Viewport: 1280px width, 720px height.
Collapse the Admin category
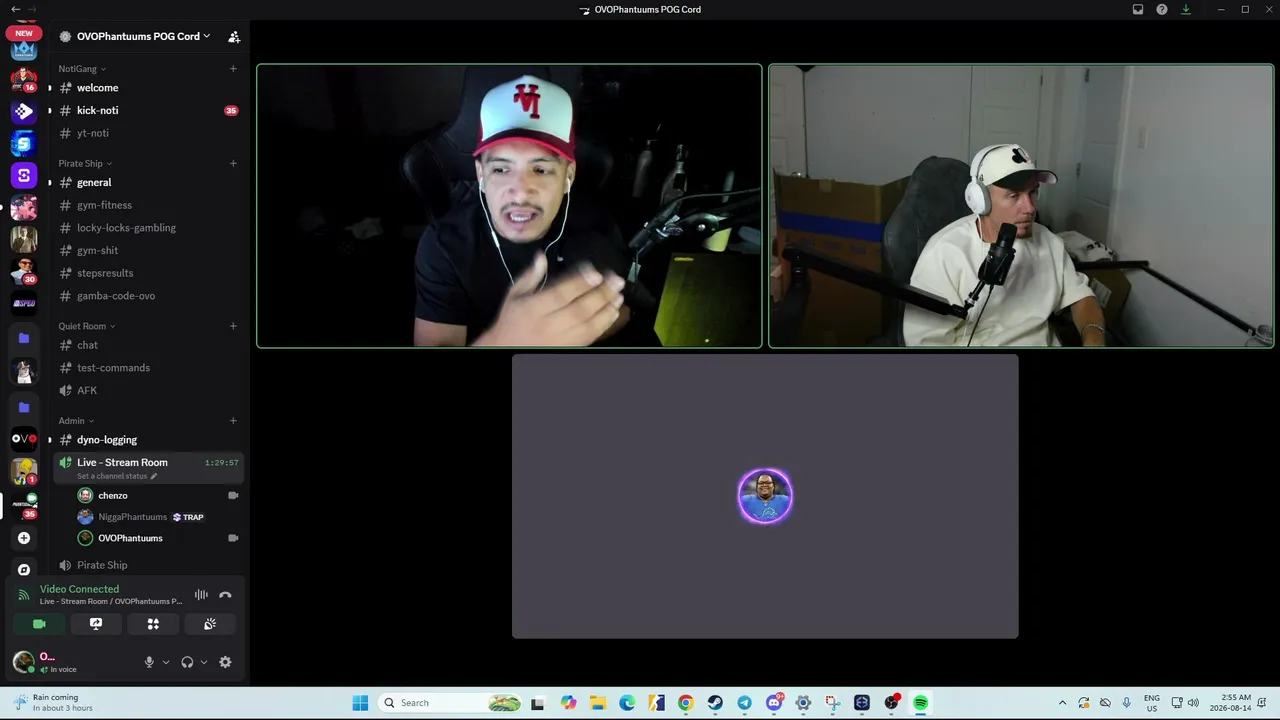point(76,421)
